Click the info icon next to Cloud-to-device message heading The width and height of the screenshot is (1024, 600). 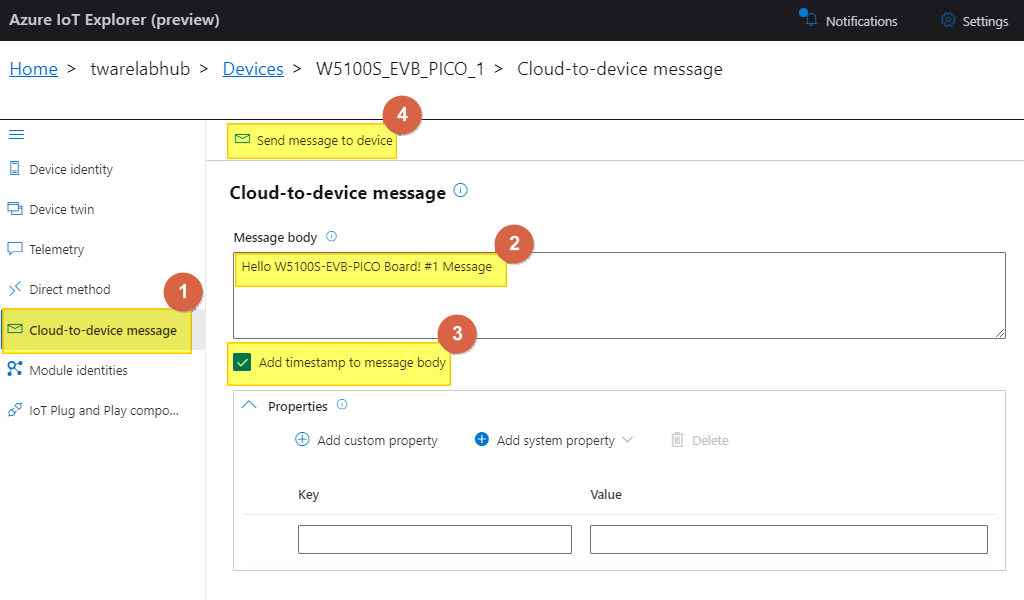(460, 190)
